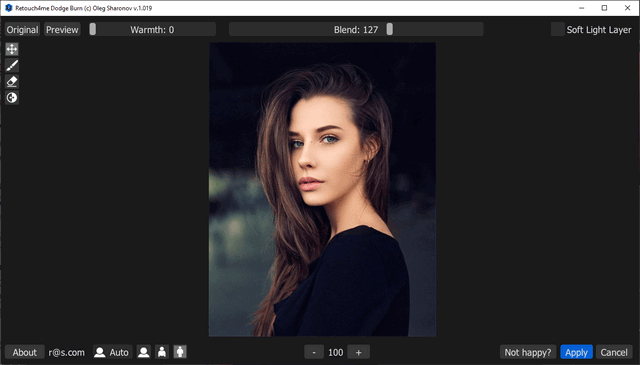
Task: Close the Retouch4me window
Action: tap(628, 8)
